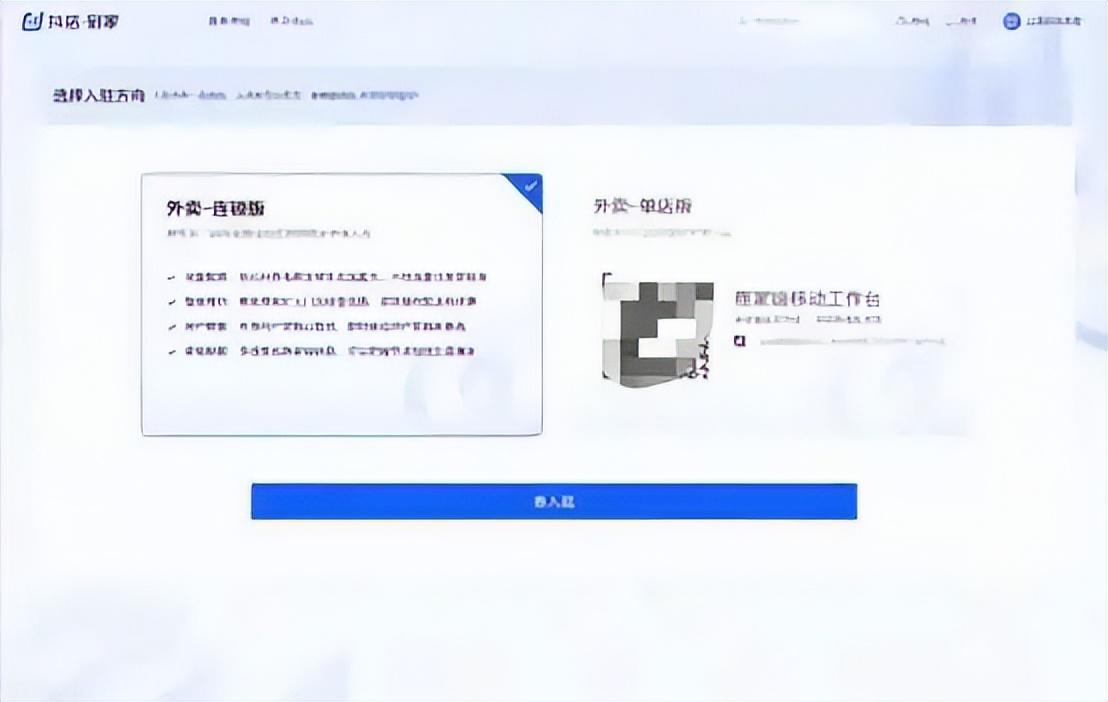Open the second header navigation item
The image size is (1108, 702).
point(291,21)
